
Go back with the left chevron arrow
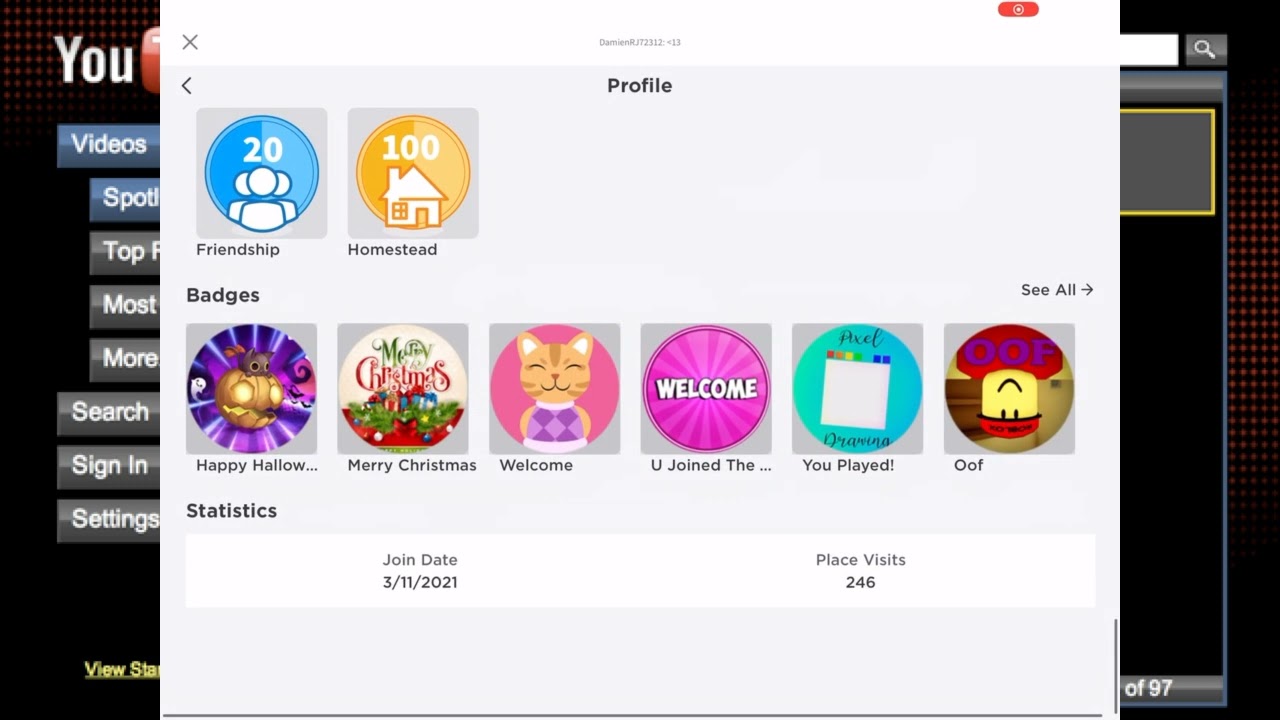(x=186, y=86)
